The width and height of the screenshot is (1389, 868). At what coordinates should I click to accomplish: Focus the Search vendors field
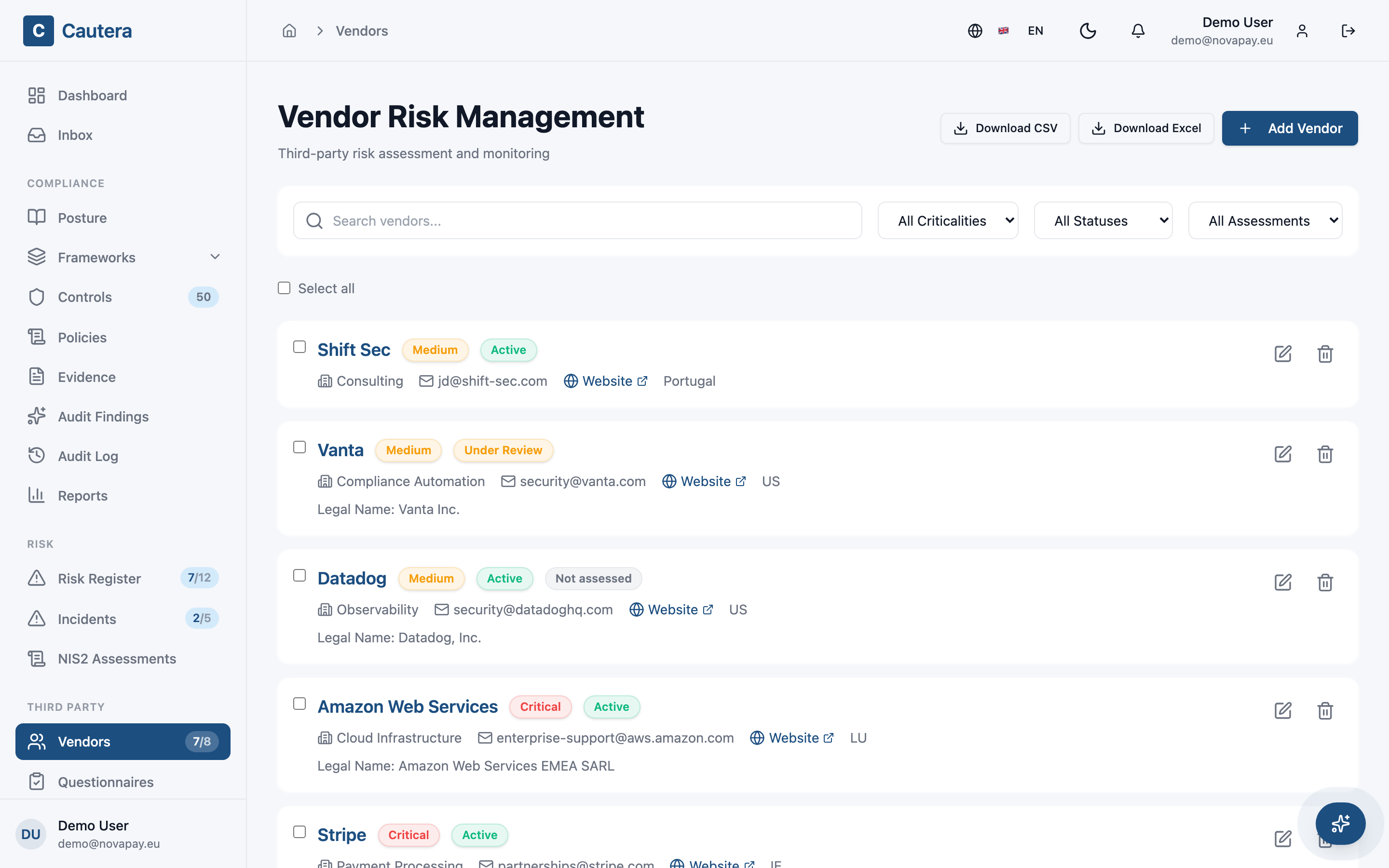(x=577, y=220)
